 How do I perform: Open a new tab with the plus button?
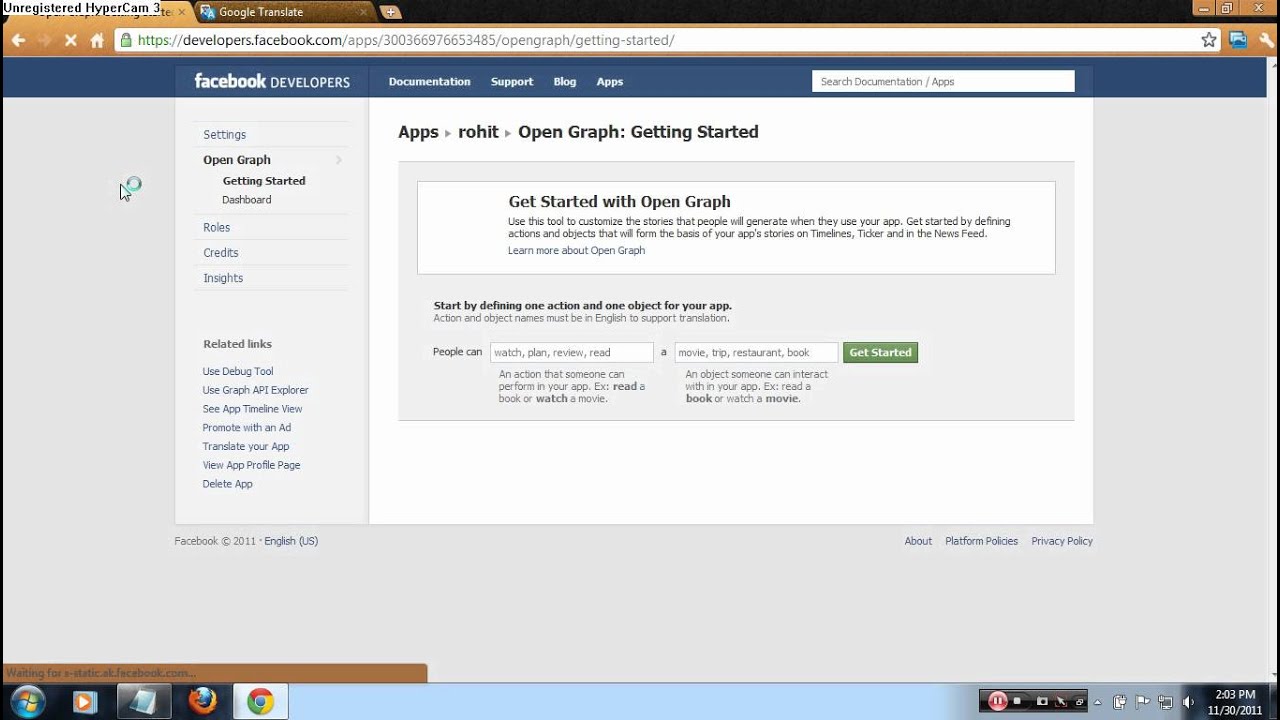click(x=391, y=12)
